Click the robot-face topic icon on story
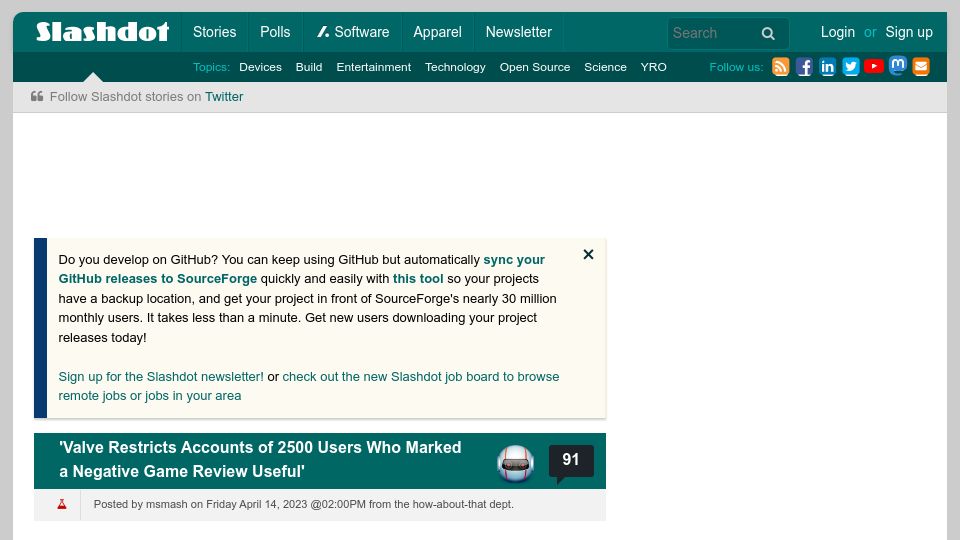Viewport: 960px width, 540px height. coord(516,463)
